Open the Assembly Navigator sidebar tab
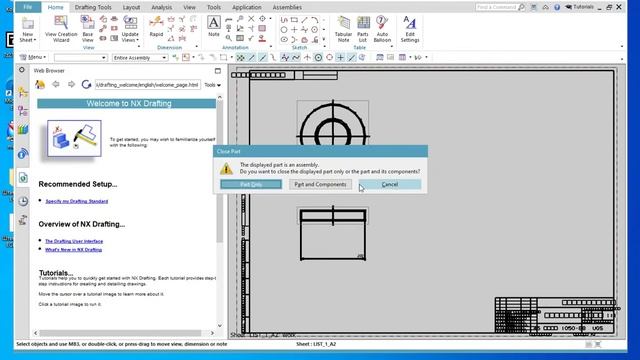640x360 pixels. pos(23,93)
